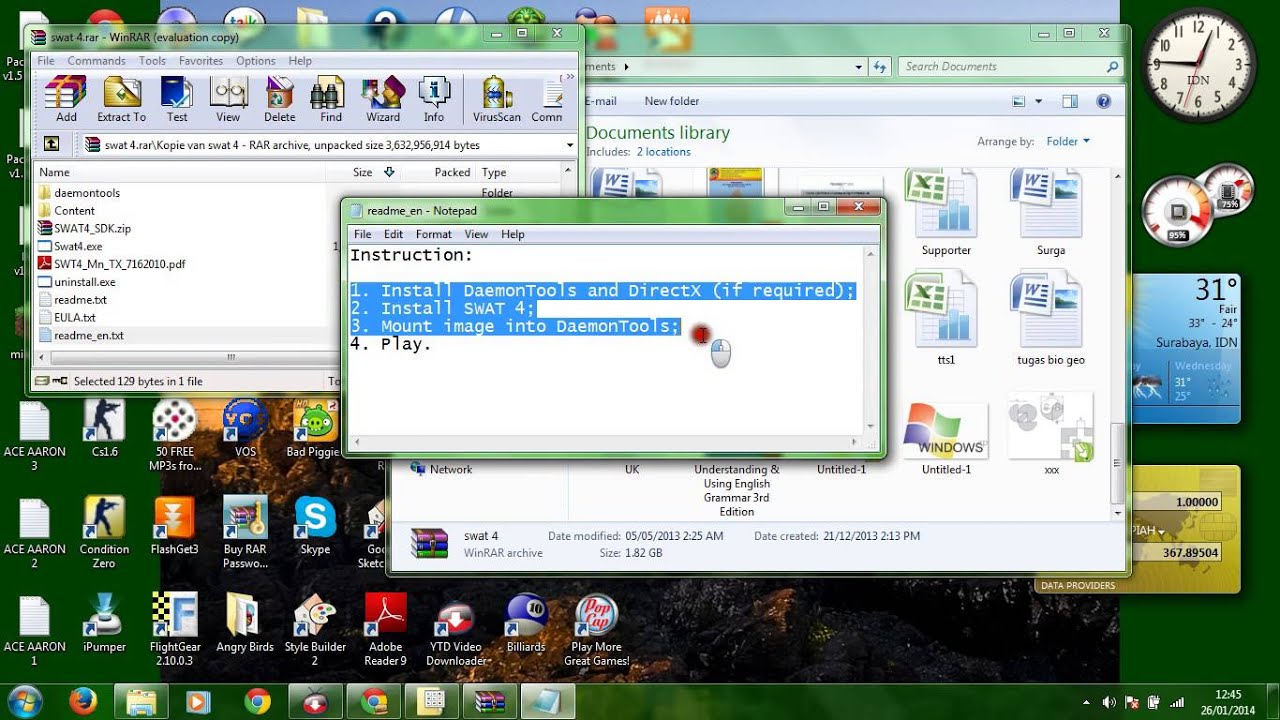
Task: Select the Content folder in WinRAR list
Action: point(74,211)
